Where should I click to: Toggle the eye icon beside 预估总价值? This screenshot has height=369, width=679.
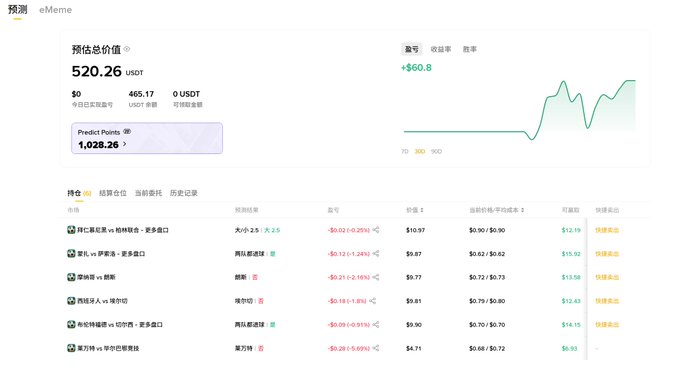click(127, 49)
